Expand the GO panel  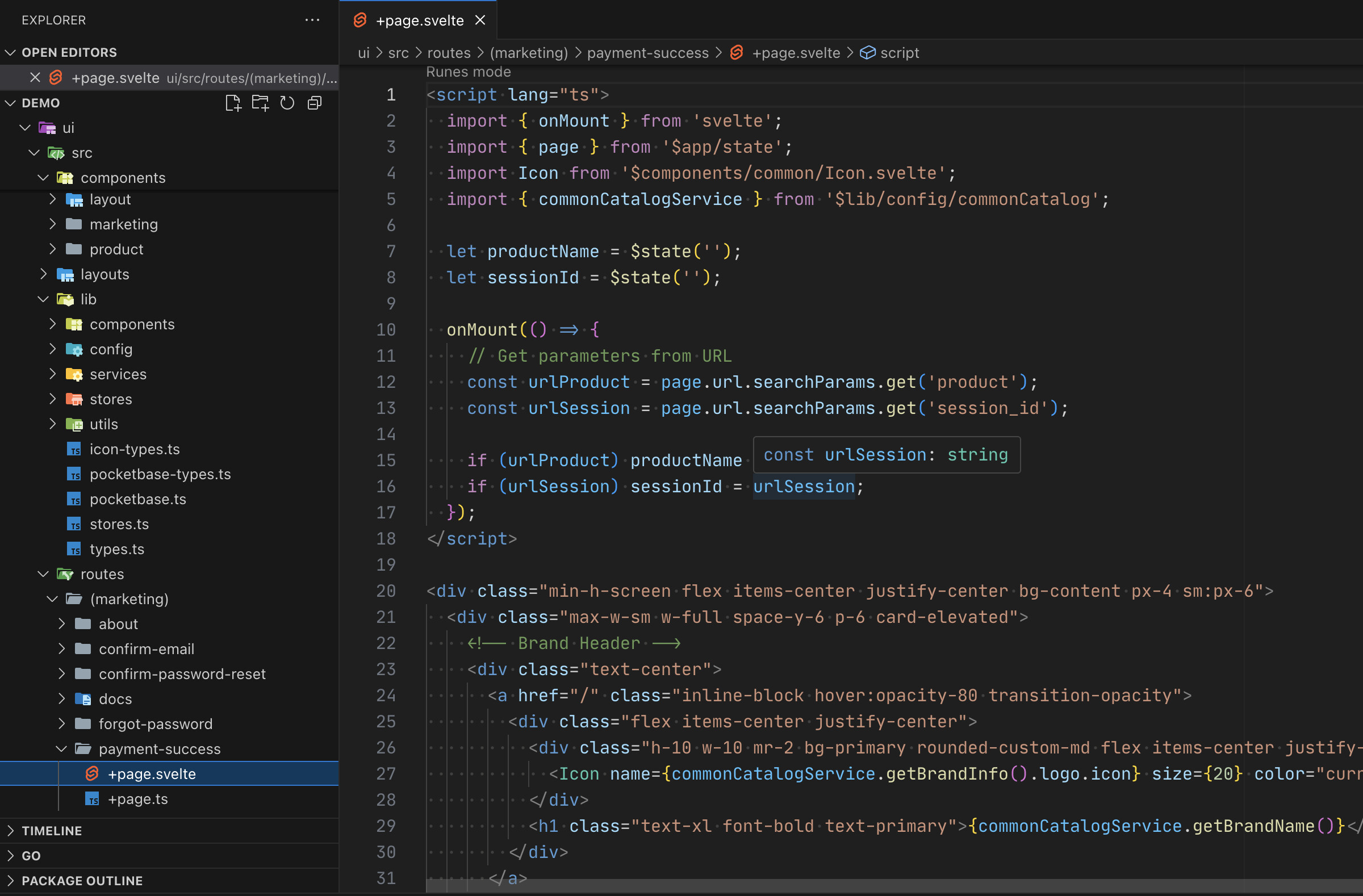10,856
